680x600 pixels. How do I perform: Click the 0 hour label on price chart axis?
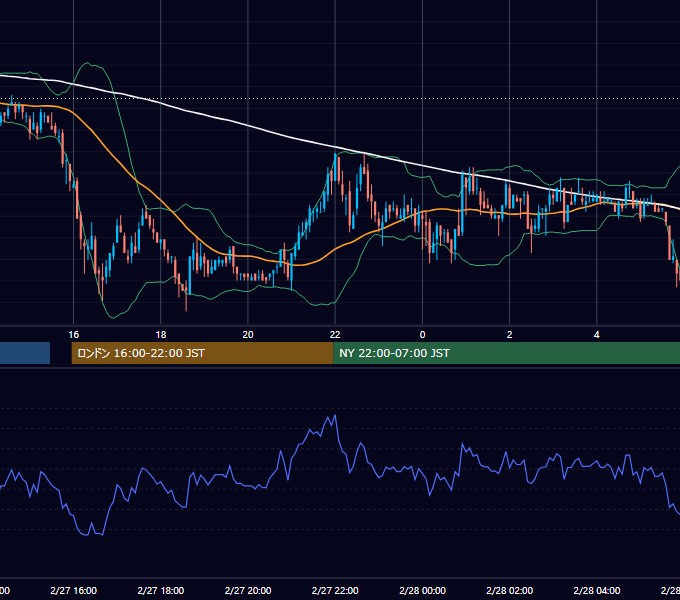[422, 335]
